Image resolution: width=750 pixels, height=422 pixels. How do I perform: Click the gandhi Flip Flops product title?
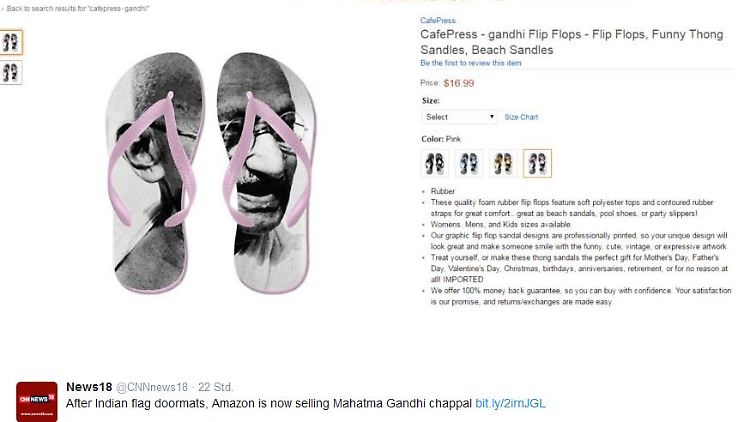click(x=570, y=41)
